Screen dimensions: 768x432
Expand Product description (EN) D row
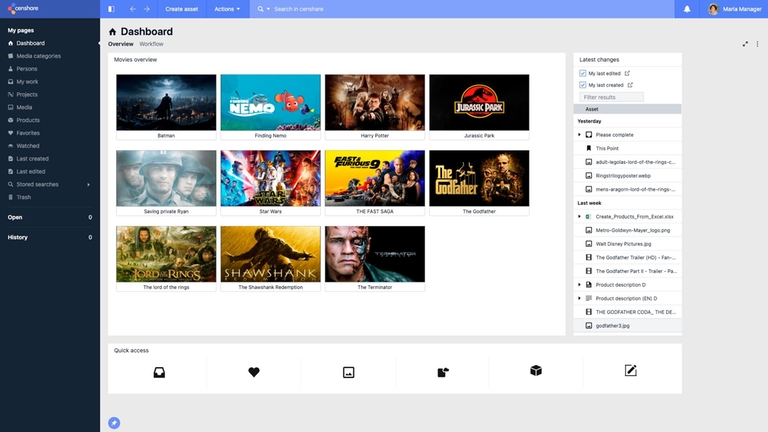coord(579,298)
